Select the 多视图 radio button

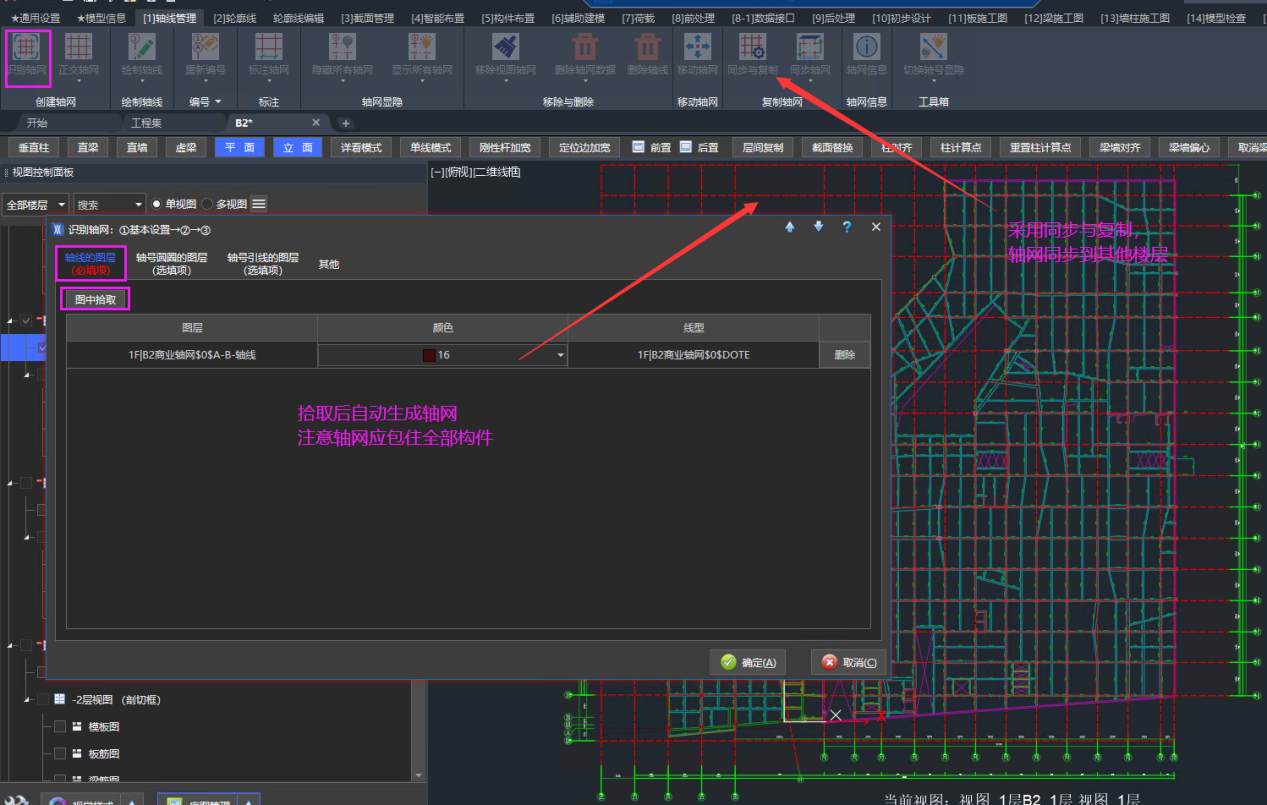tap(207, 204)
